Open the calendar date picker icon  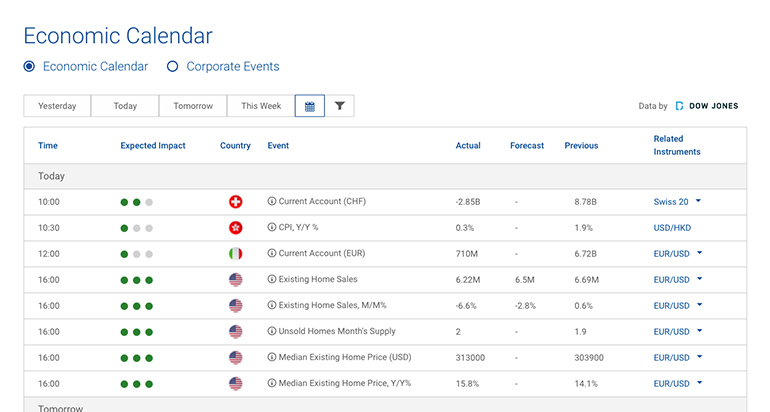tap(309, 106)
